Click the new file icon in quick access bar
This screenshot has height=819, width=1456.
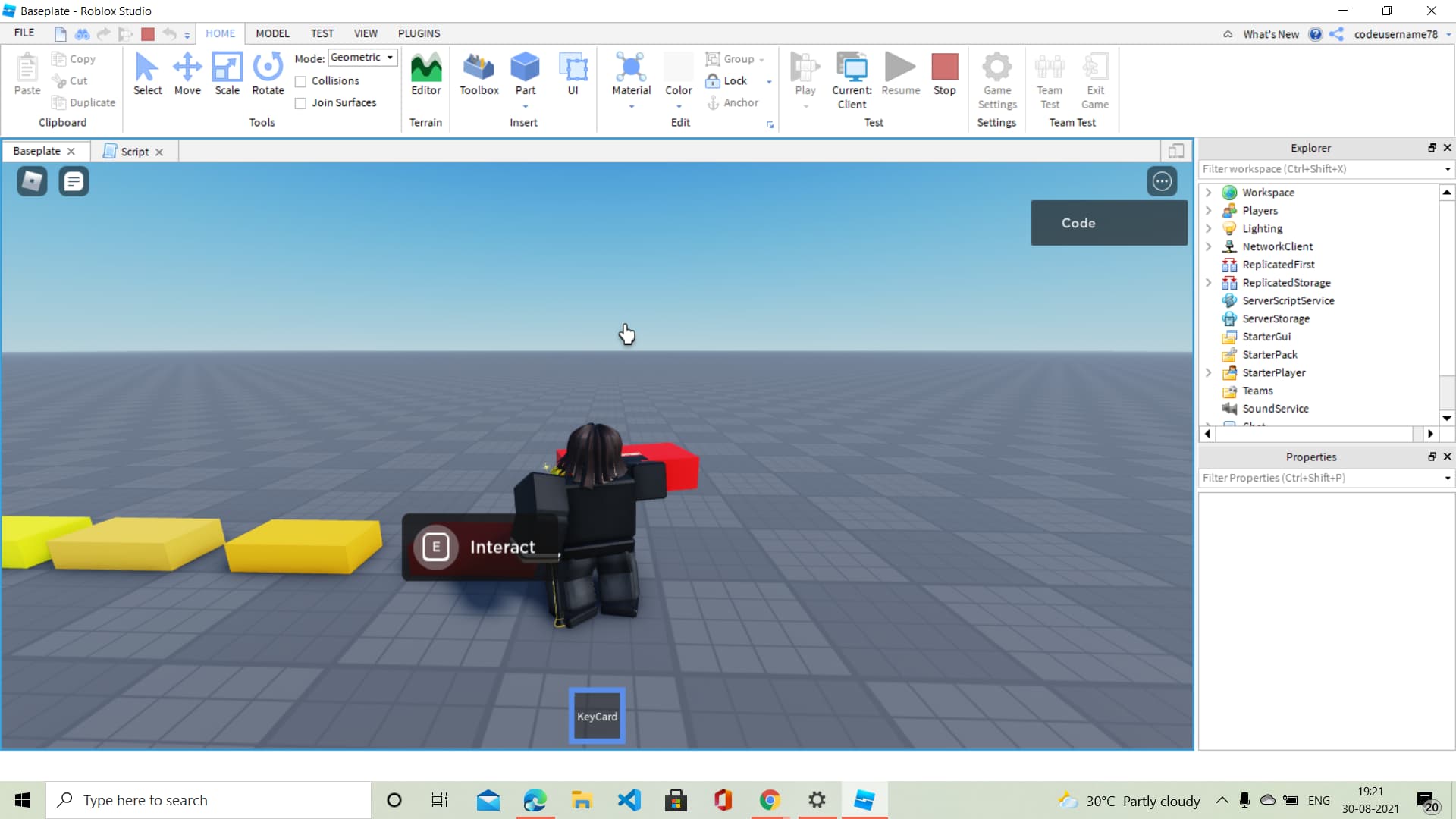click(x=60, y=34)
